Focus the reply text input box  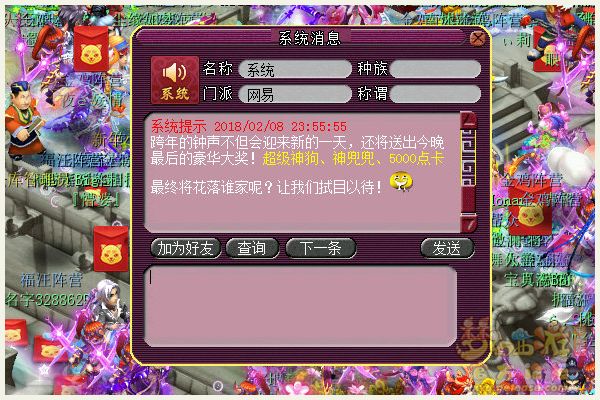tap(300, 305)
